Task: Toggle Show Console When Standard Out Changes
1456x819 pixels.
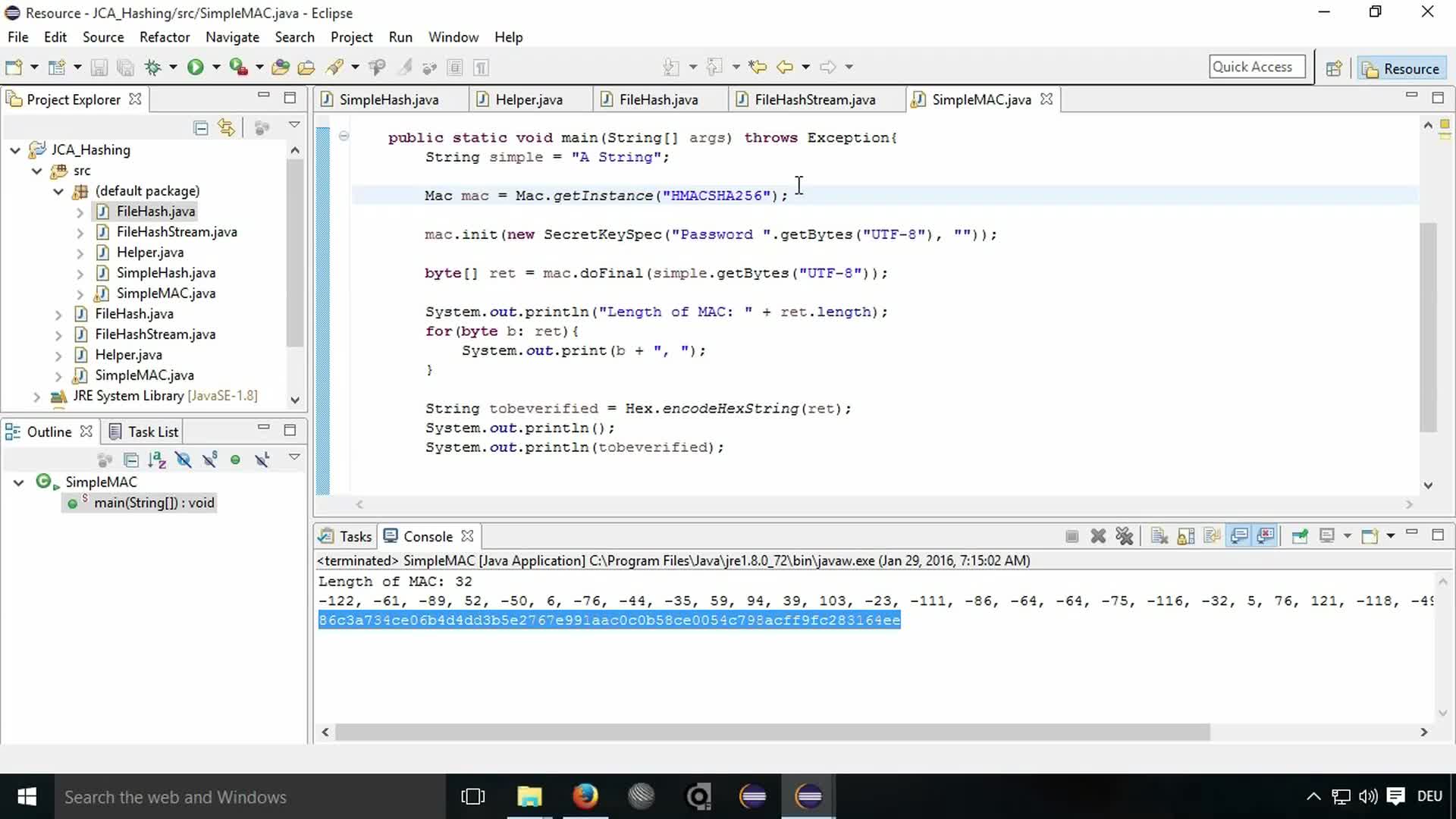Action: [x=1238, y=535]
